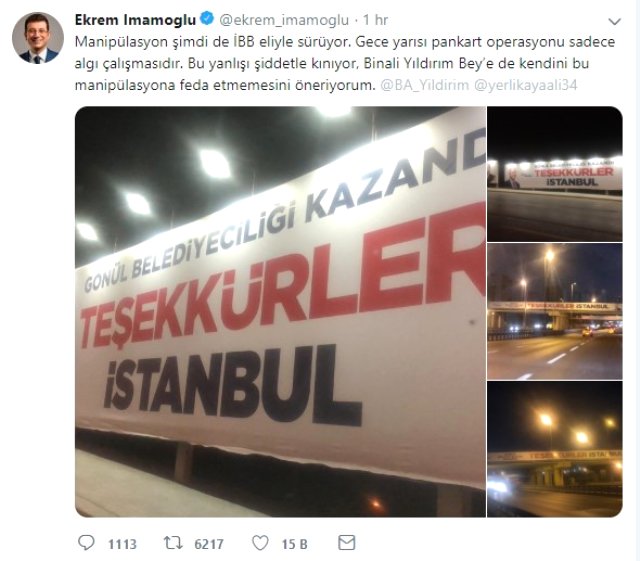Open the bottom right night road photo
This screenshot has height=561, width=640.
click(555, 449)
